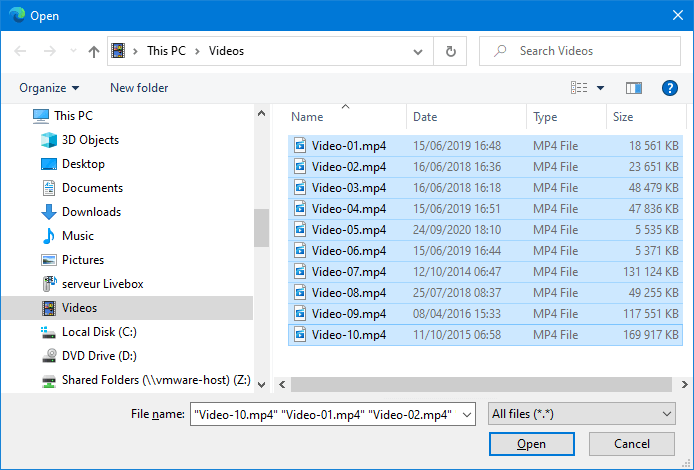Select the file name Video-01.mp4
This screenshot has height=470, width=694.
pos(349,146)
